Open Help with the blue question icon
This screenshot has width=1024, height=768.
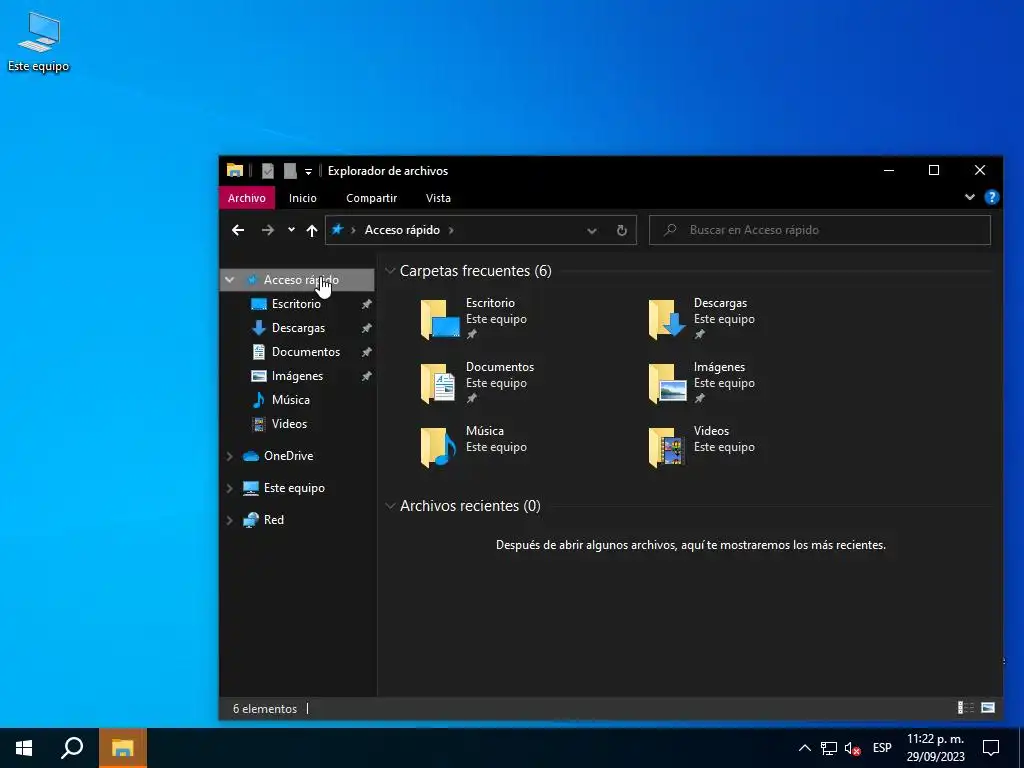coord(991,197)
